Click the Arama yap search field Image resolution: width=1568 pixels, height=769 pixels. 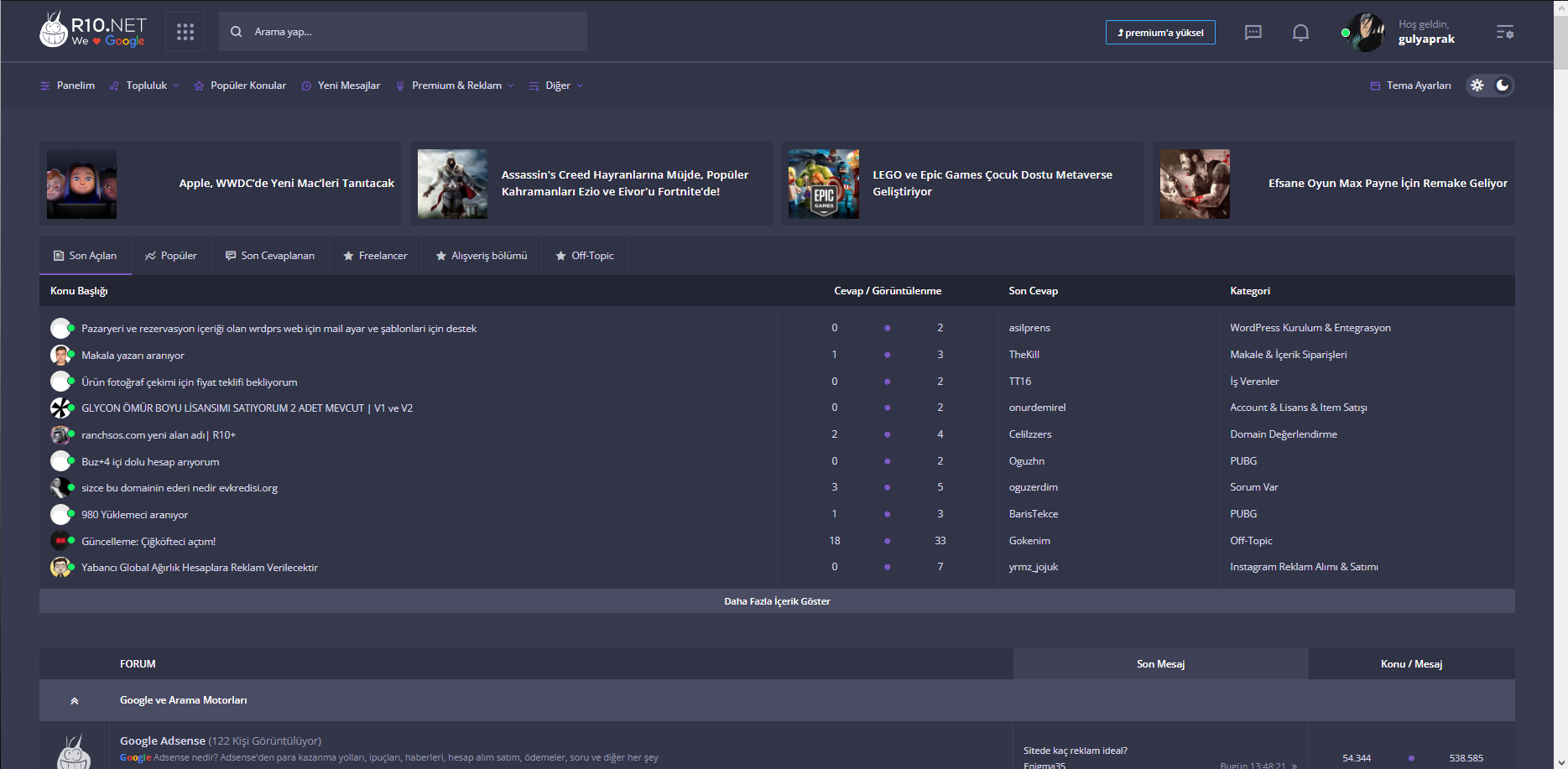coord(403,32)
